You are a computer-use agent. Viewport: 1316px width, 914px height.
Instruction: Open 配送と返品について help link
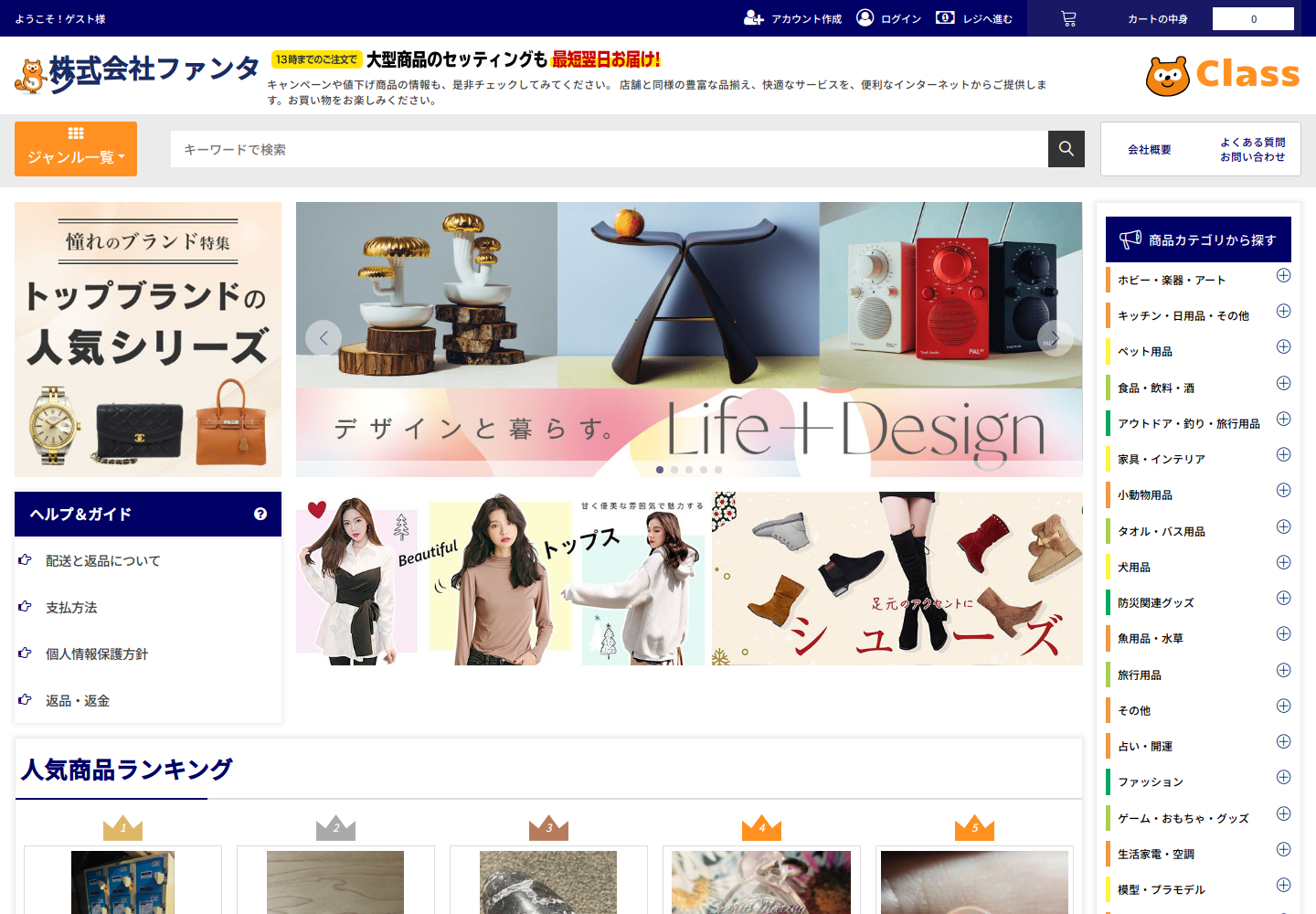[x=102, y=561]
